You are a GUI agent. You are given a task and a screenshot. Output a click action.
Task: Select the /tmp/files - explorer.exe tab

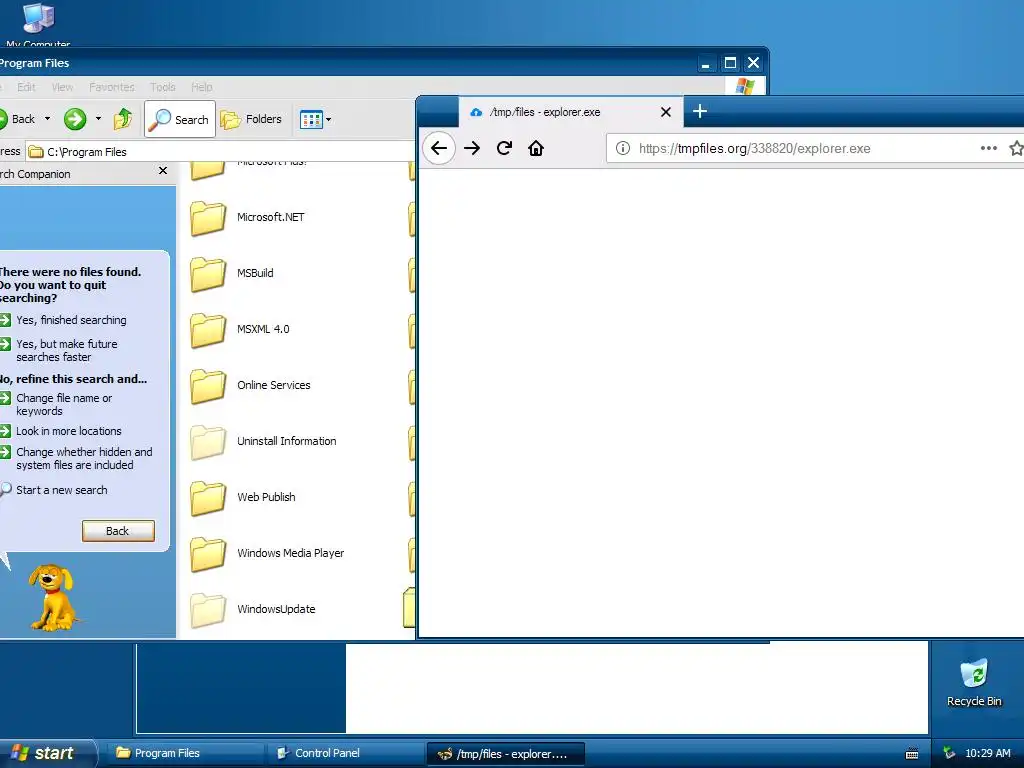click(x=571, y=112)
